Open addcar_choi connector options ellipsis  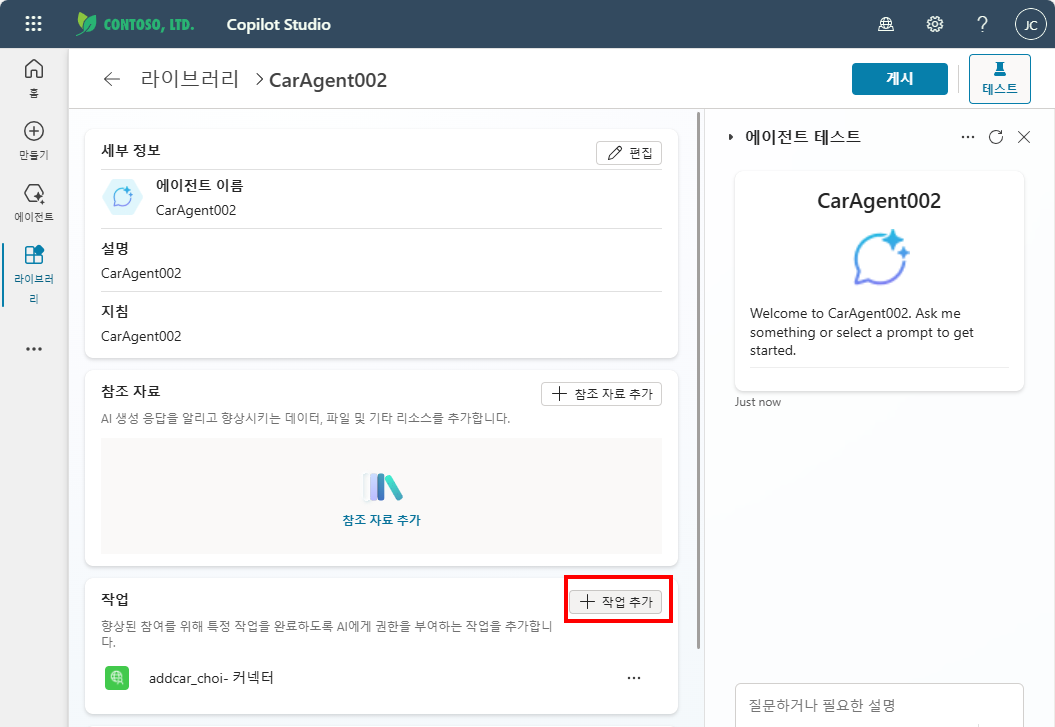(x=634, y=678)
